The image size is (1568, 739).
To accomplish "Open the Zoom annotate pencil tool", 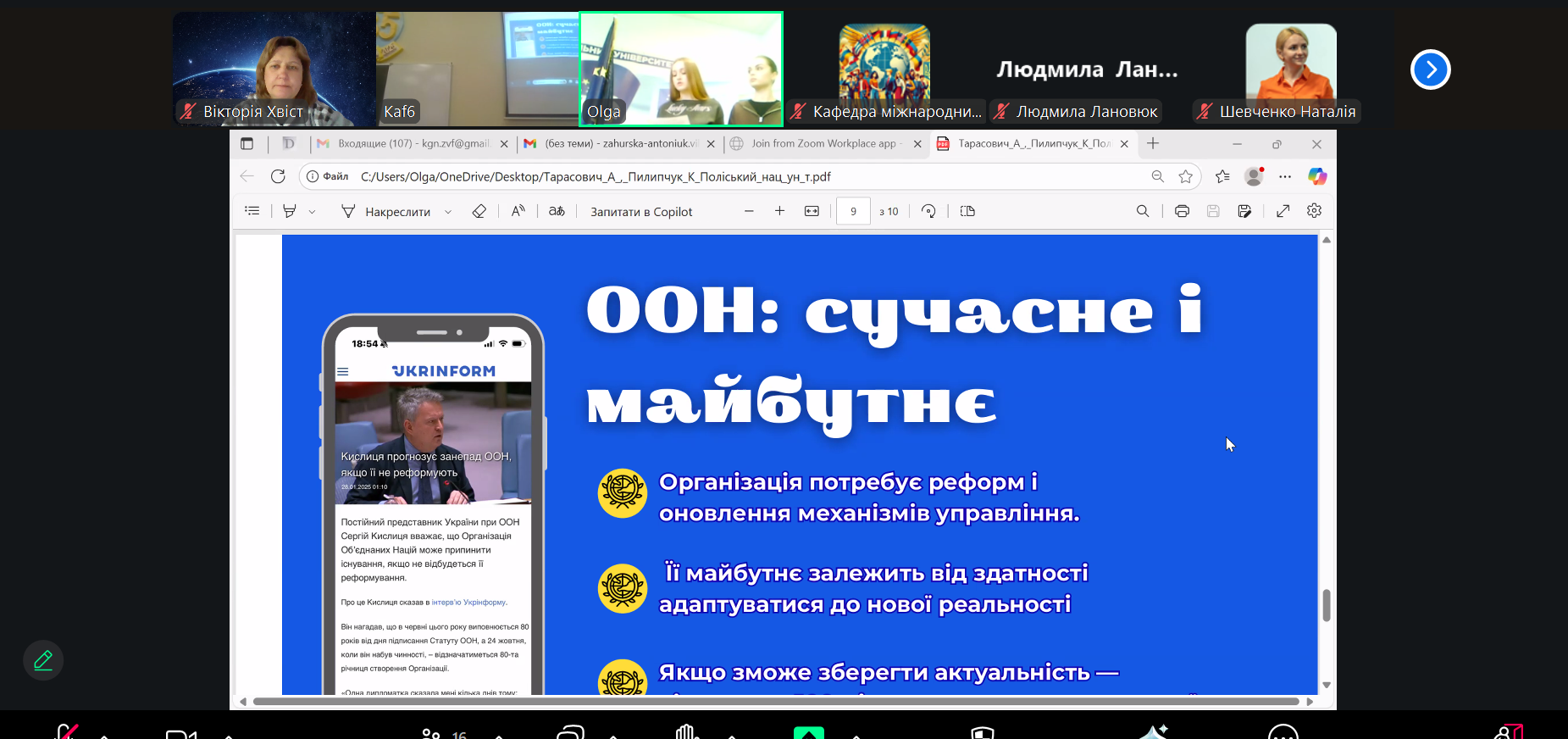I will click(43, 660).
